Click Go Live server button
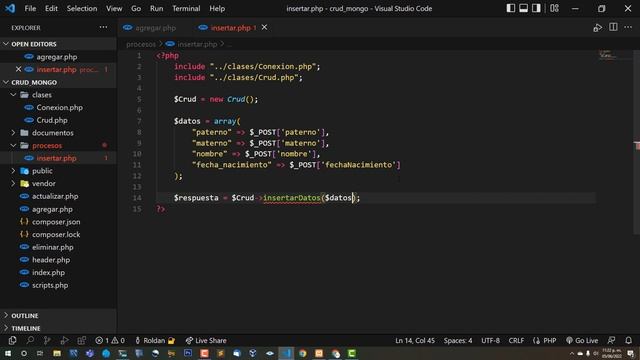Viewport: 640px width, 360px height. click(582, 340)
